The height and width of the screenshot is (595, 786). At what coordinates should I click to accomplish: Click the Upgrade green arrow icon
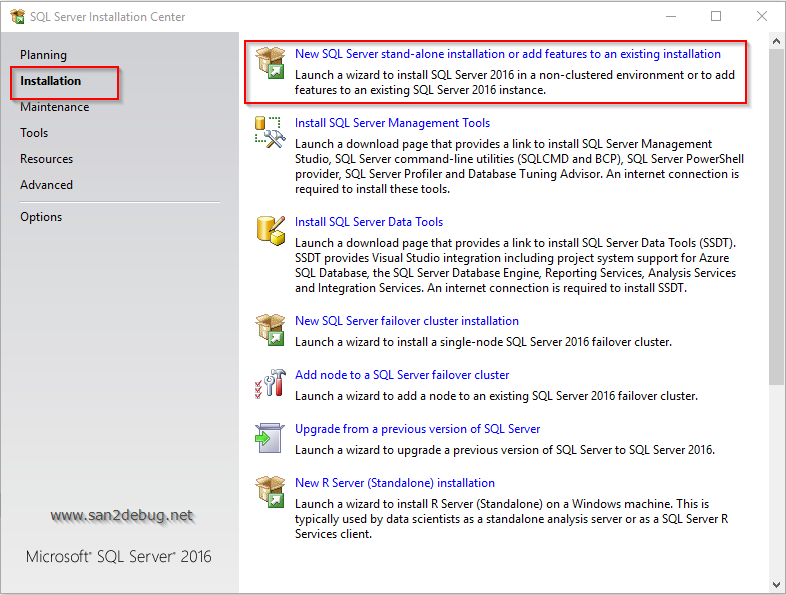click(270, 438)
